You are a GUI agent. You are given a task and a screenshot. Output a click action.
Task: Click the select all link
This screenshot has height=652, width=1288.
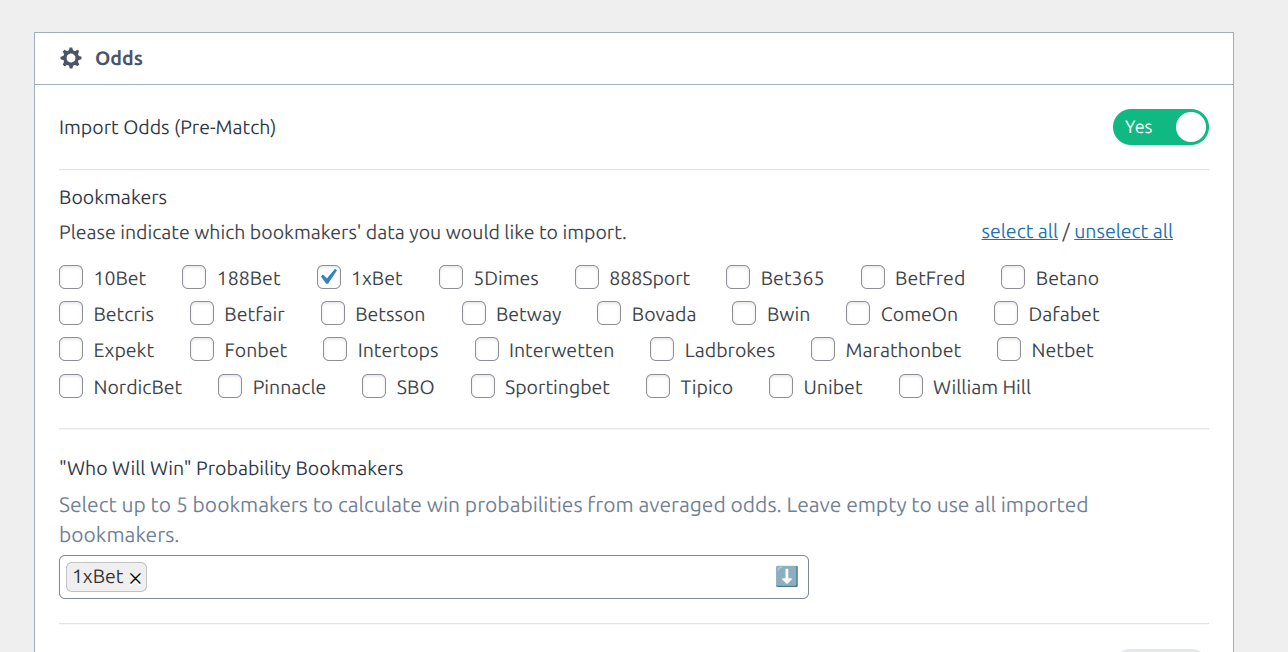1019,231
